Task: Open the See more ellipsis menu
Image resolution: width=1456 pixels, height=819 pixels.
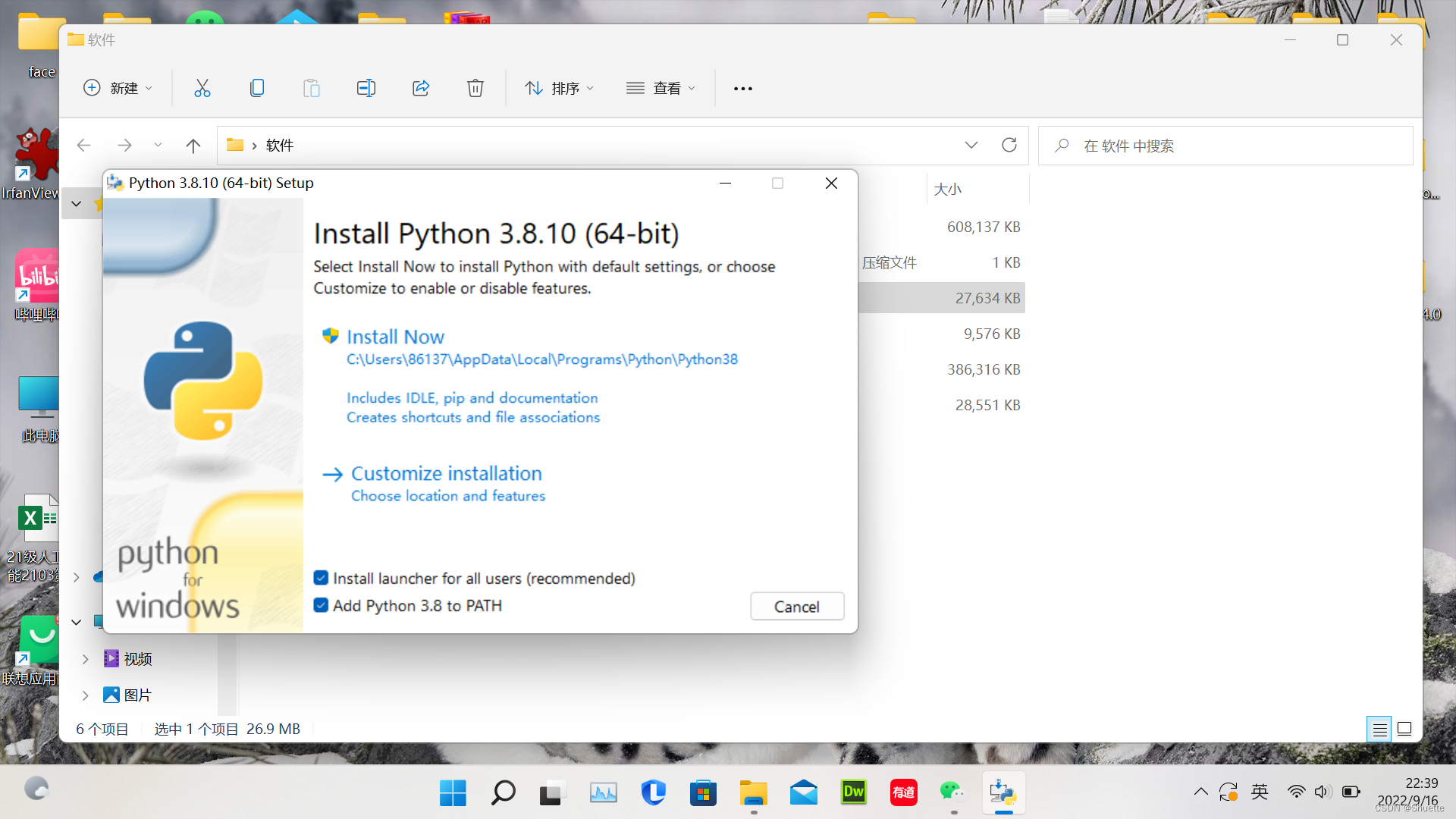Action: coord(742,88)
